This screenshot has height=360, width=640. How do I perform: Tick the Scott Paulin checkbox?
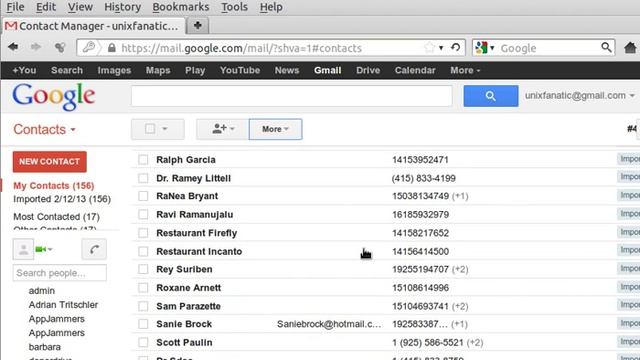click(143, 342)
